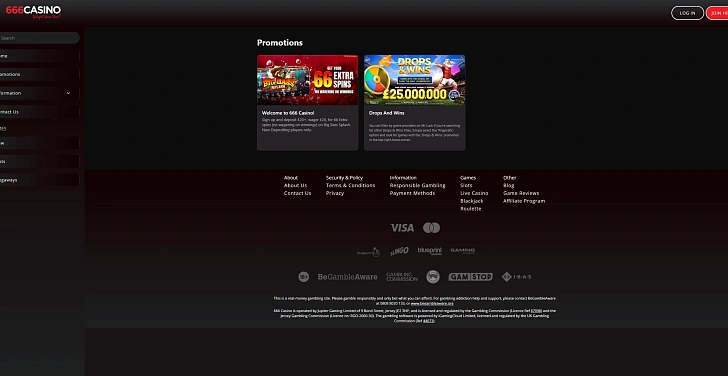The height and width of the screenshot is (376, 728).
Task: Click the Mastercard payment logo
Action: 431,228
